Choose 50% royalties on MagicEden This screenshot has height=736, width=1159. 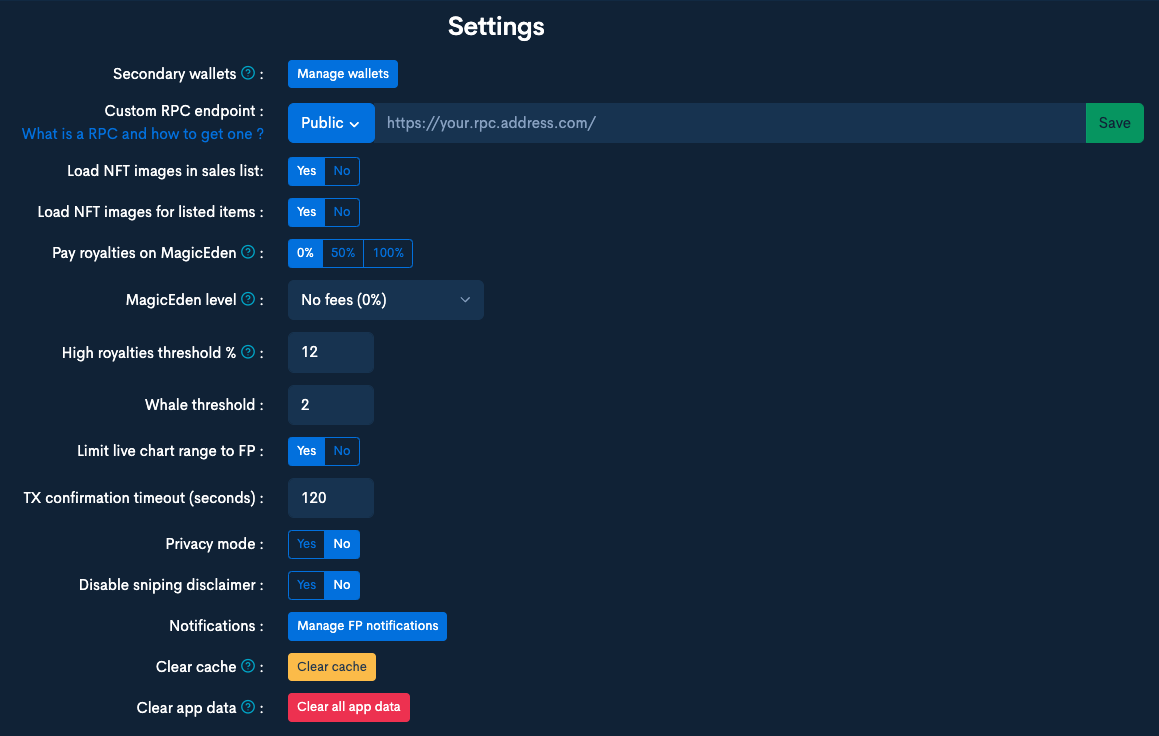click(343, 253)
